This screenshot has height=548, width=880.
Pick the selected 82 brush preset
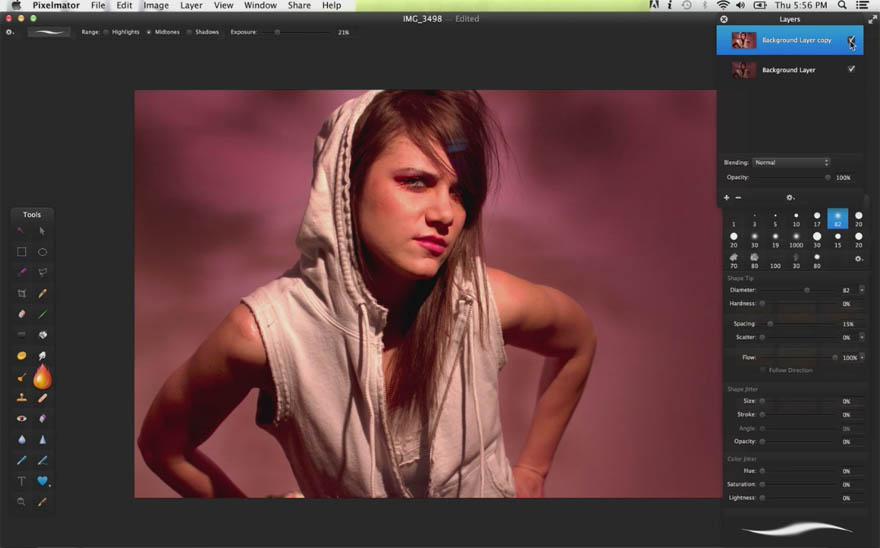(837, 218)
